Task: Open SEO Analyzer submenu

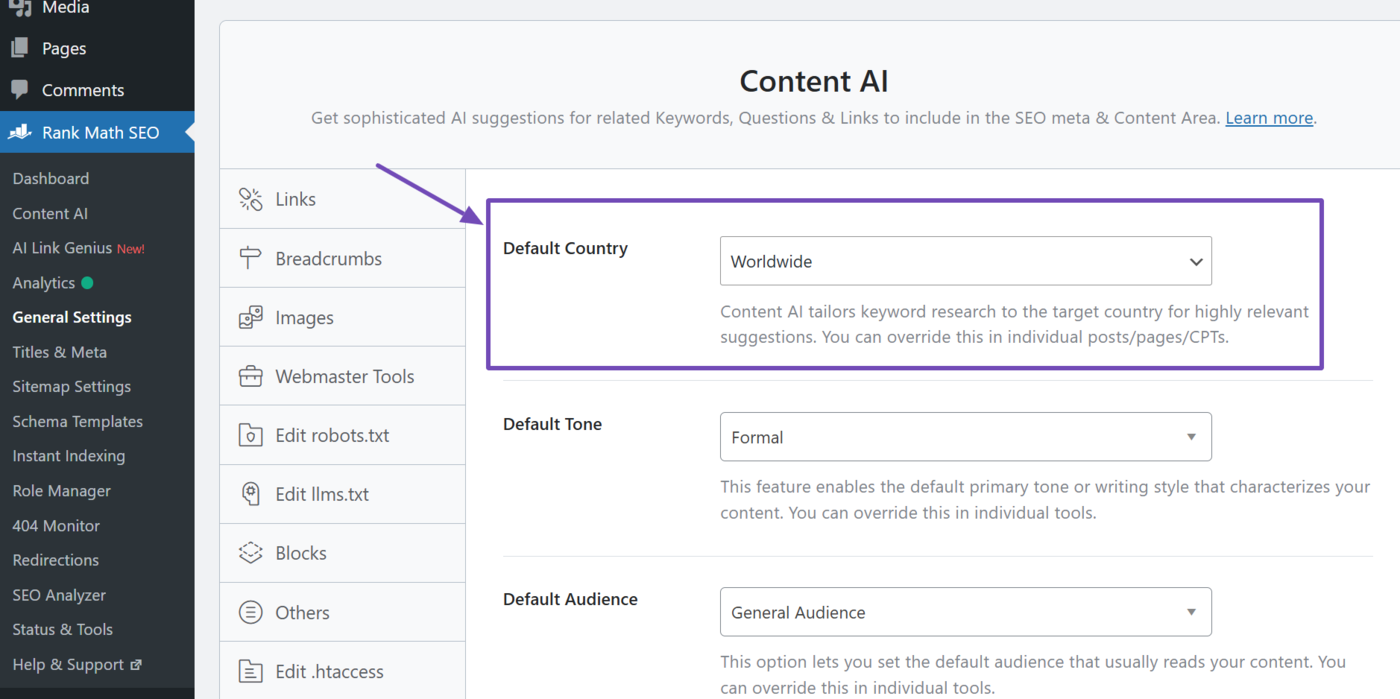Action: 59,595
